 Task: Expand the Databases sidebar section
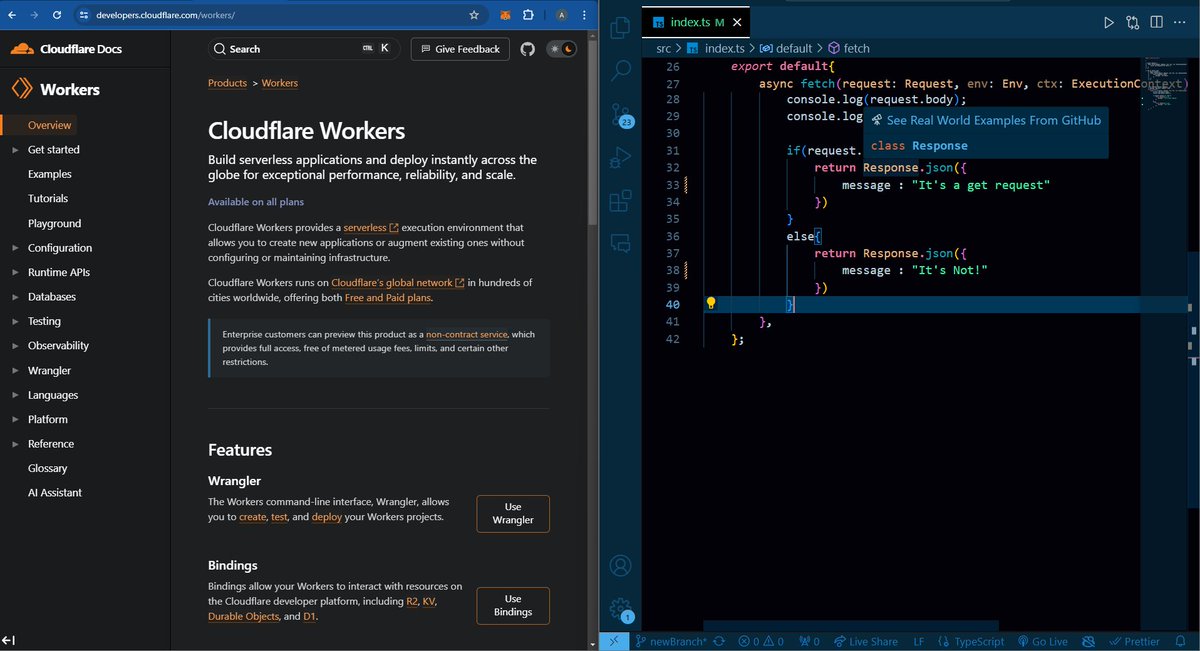15,297
